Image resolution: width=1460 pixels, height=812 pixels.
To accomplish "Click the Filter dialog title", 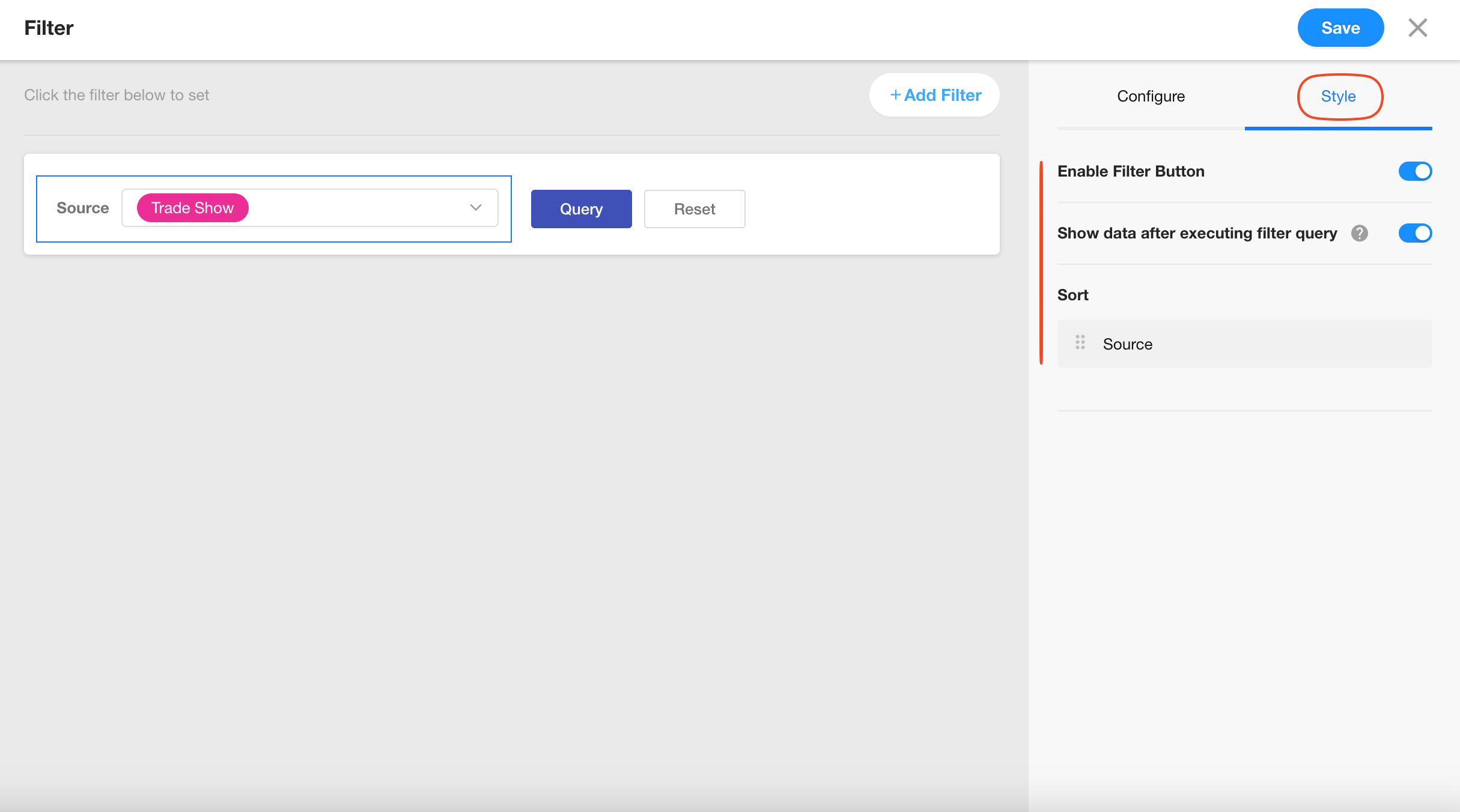I will (49, 28).
